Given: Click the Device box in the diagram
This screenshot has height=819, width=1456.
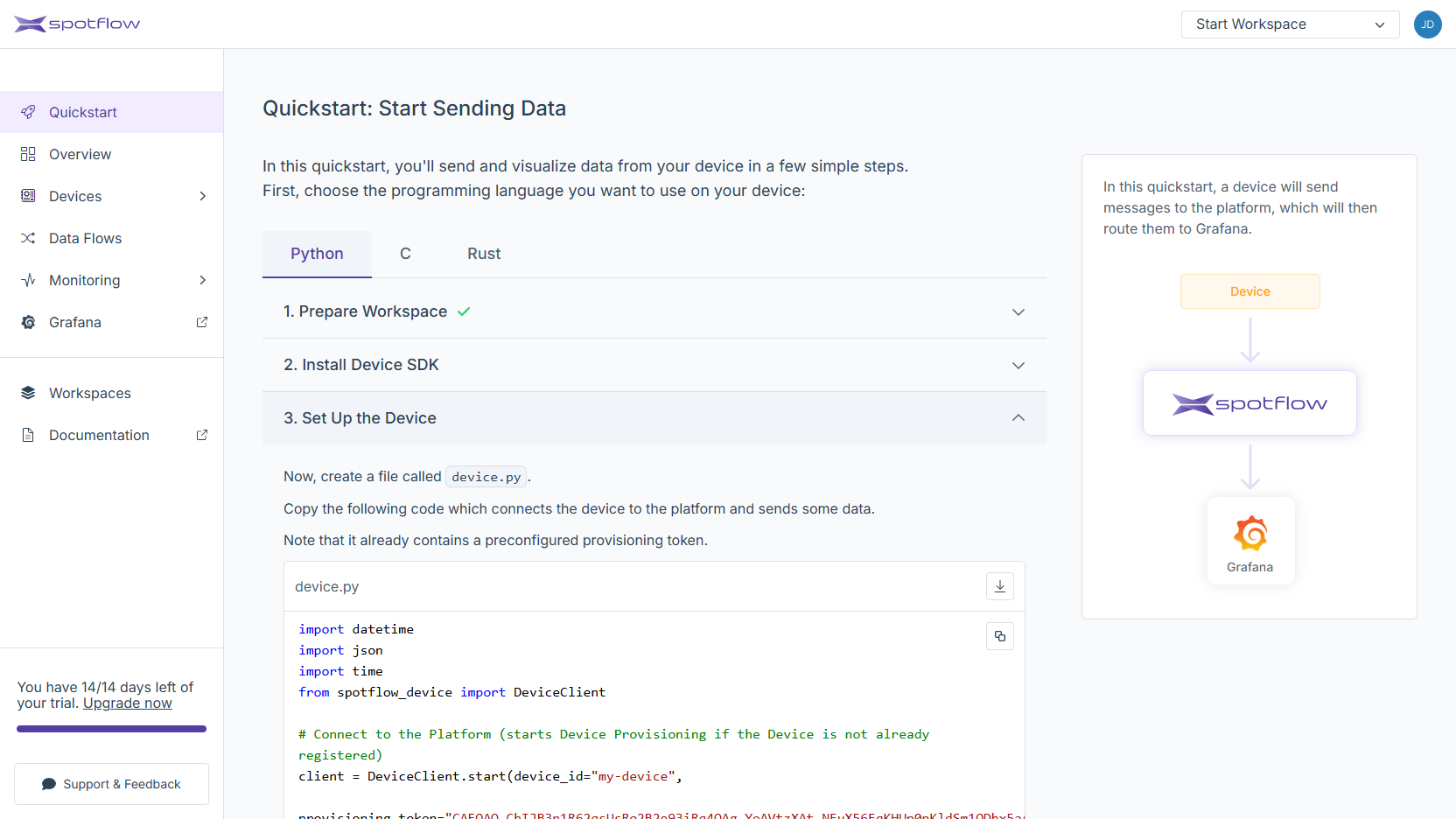Looking at the screenshot, I should click(1250, 291).
